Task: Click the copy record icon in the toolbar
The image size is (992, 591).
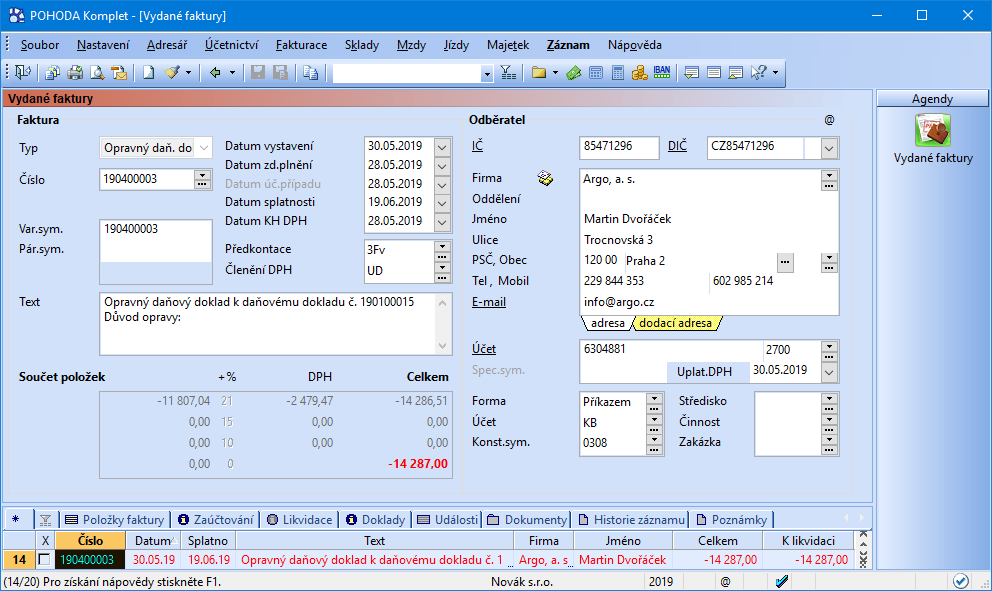Action: click(311, 73)
